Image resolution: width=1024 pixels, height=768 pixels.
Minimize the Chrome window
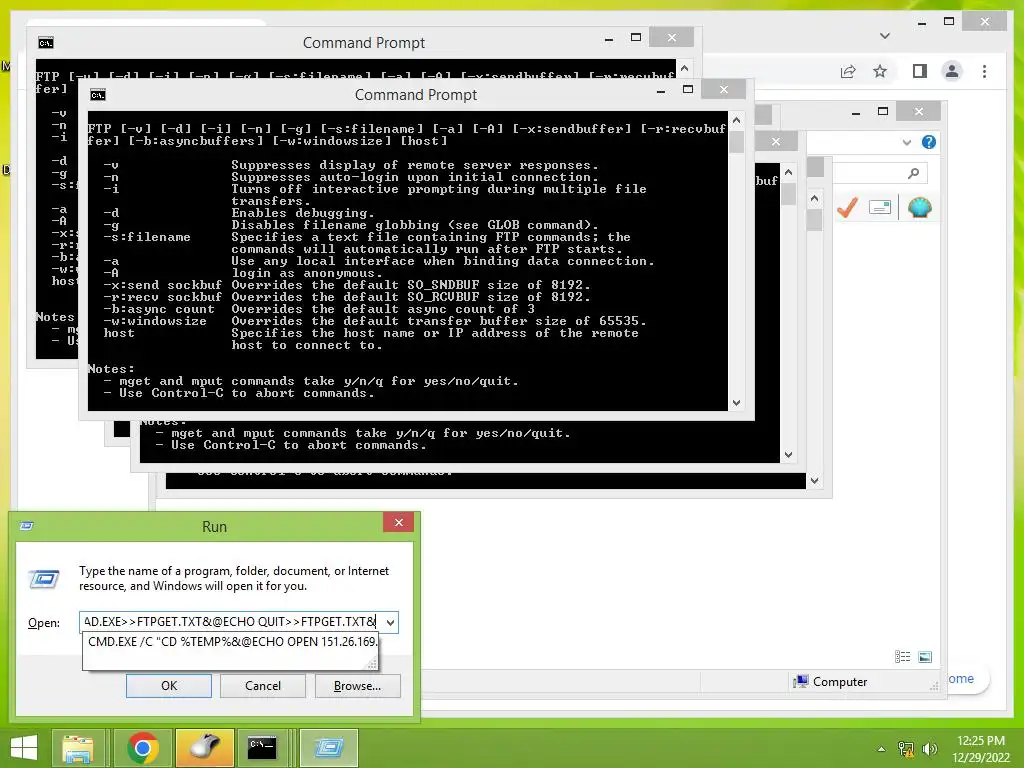click(921, 23)
